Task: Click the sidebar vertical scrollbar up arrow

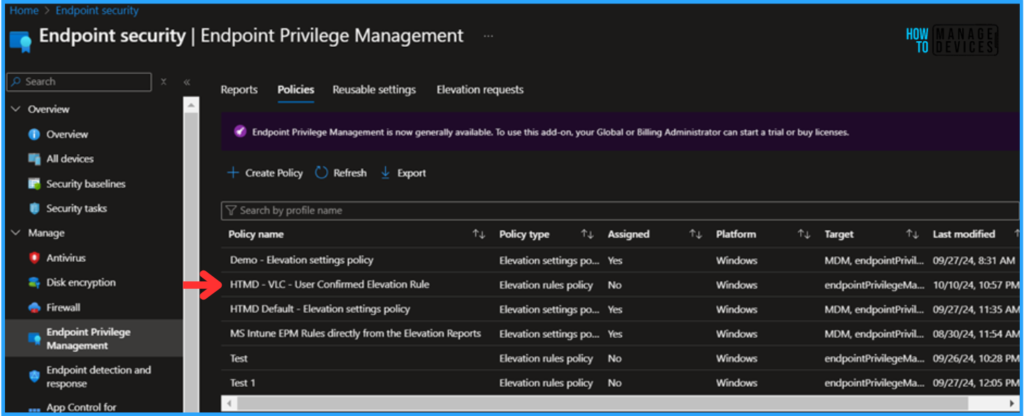Action: click(191, 105)
